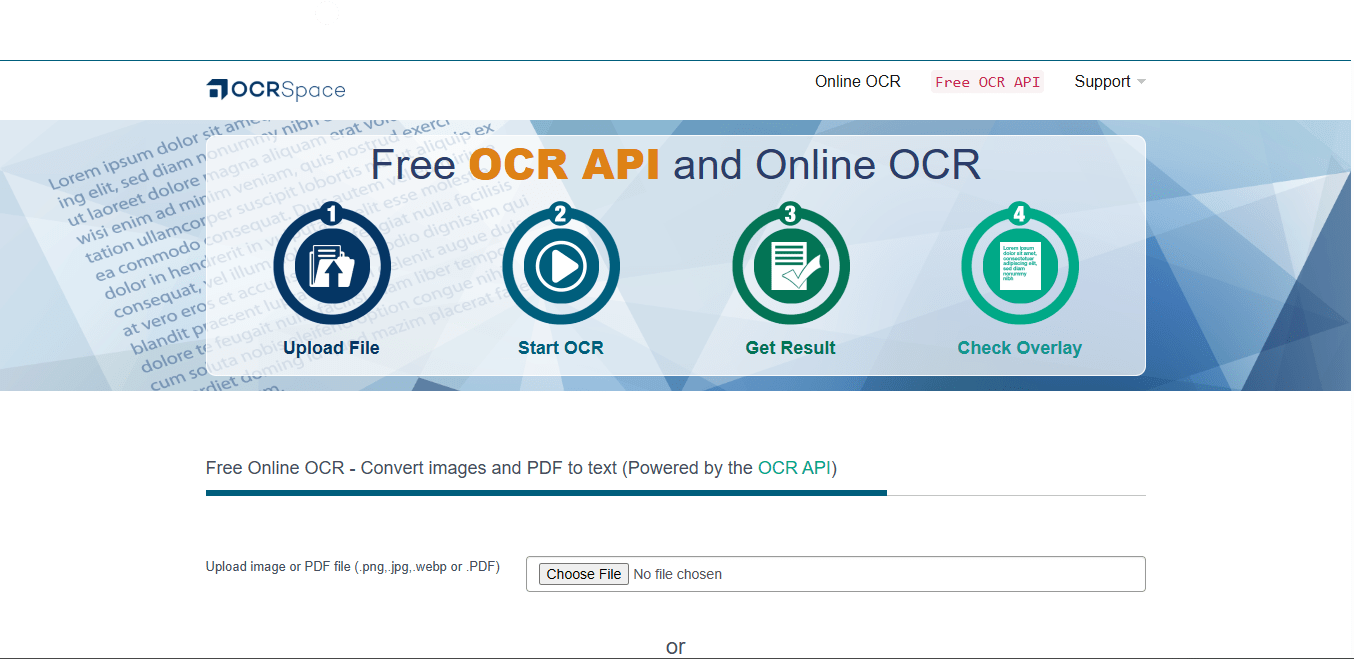This screenshot has height=659, width=1354.
Task: Select the step 4 numbered badge
Action: (x=1019, y=211)
